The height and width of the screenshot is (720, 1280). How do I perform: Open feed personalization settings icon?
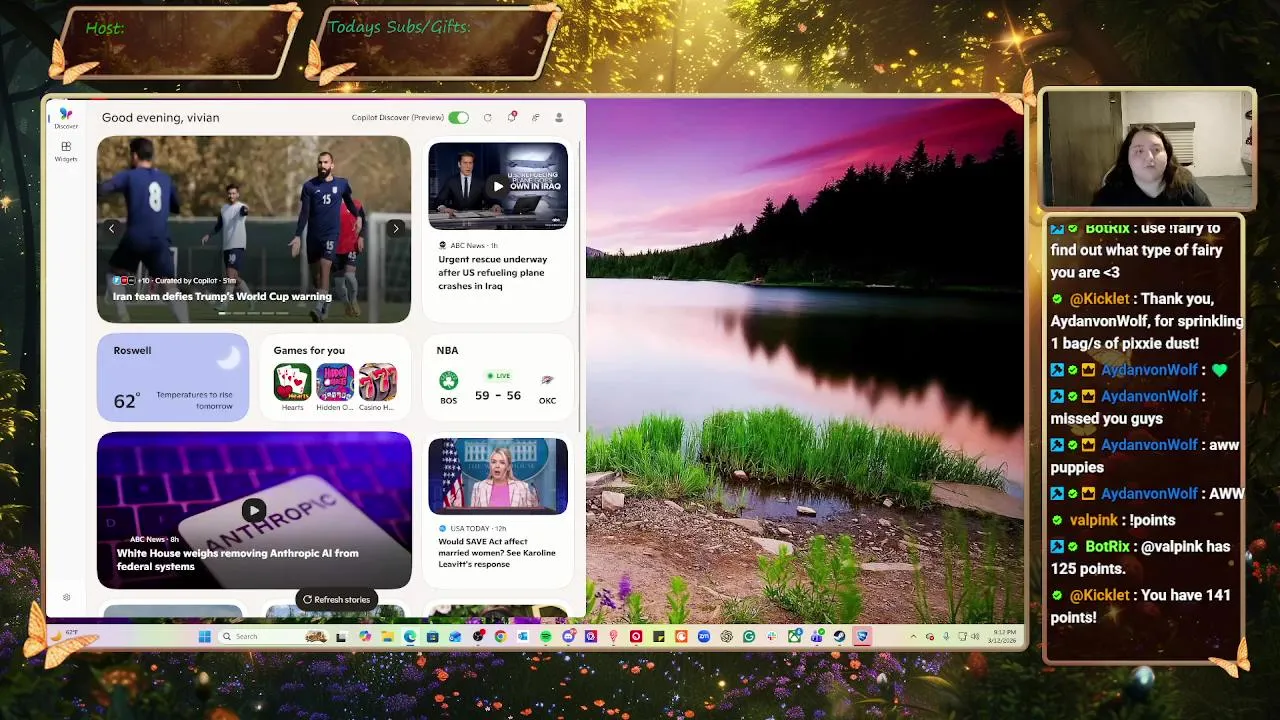[x=535, y=118]
